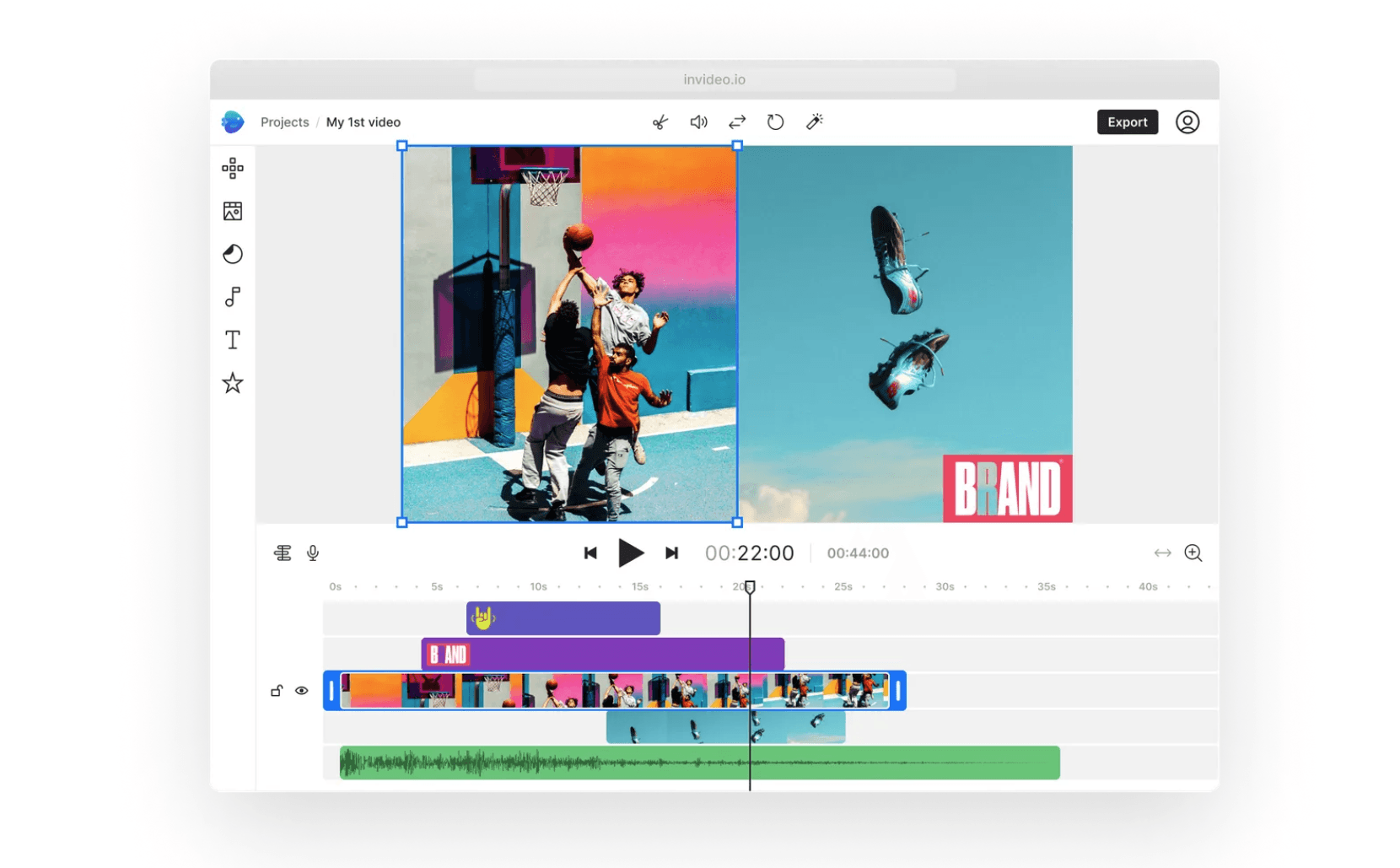Click the voiceover microphone icon
1400x868 pixels.
tap(313, 553)
